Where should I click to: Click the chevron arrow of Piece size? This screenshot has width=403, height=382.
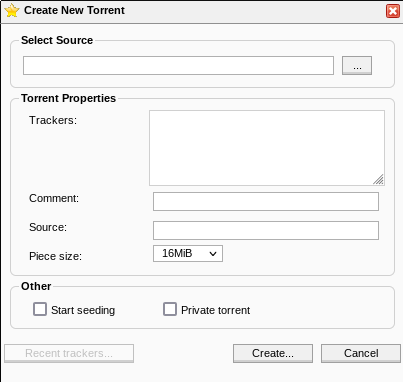(213, 254)
